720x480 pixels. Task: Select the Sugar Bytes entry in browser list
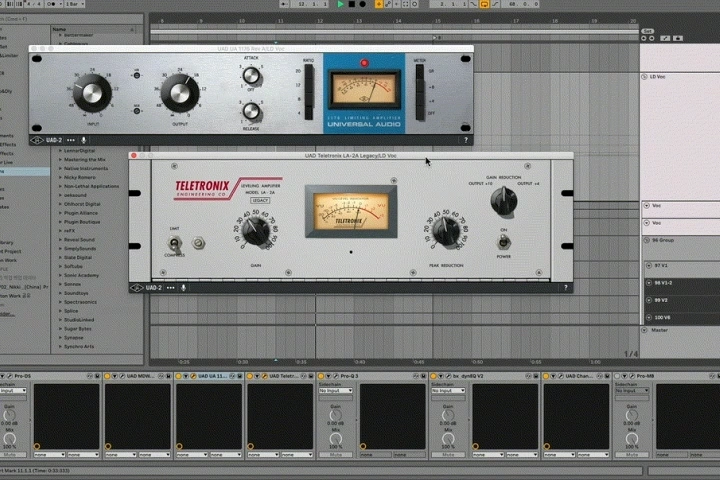coord(78,329)
